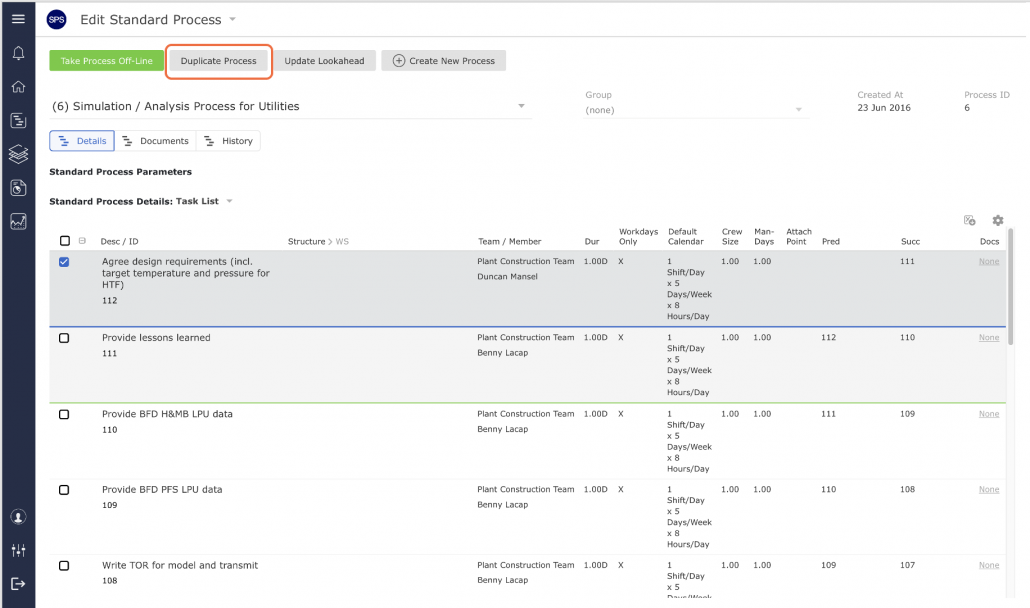Click the Succ column header

click(x=910, y=242)
